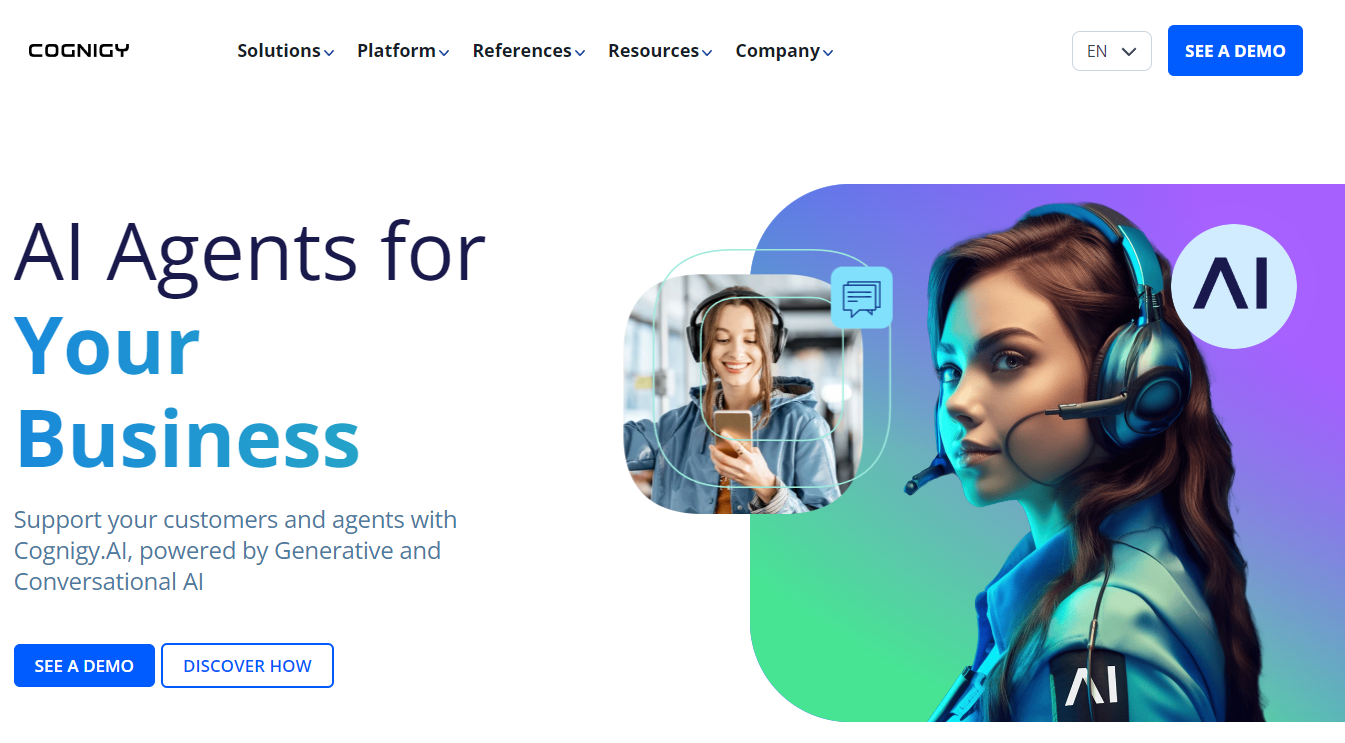Click the chevron beside Solutions

pyautogui.click(x=329, y=53)
